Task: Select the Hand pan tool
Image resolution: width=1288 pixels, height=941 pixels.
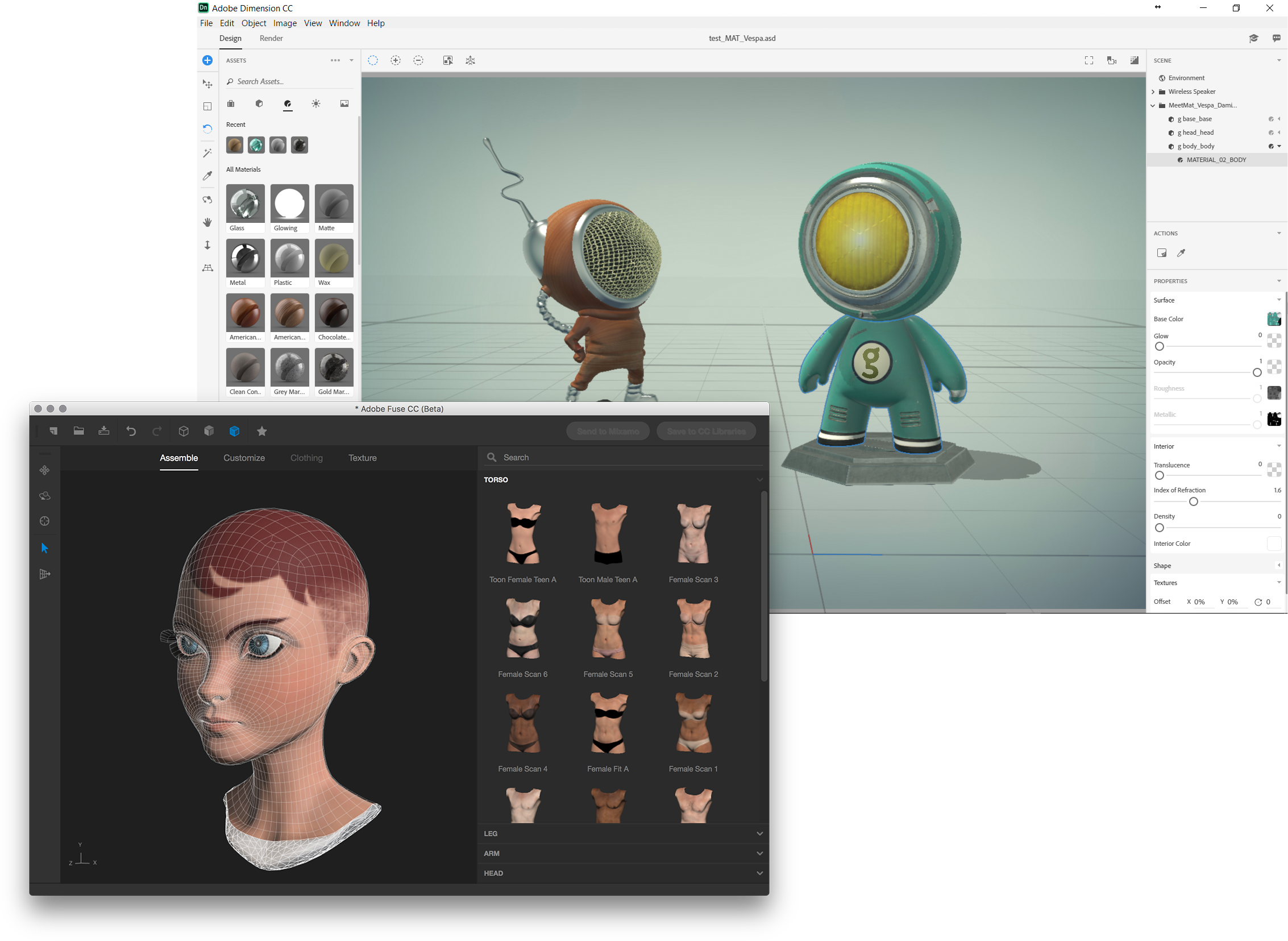Action: (x=207, y=222)
